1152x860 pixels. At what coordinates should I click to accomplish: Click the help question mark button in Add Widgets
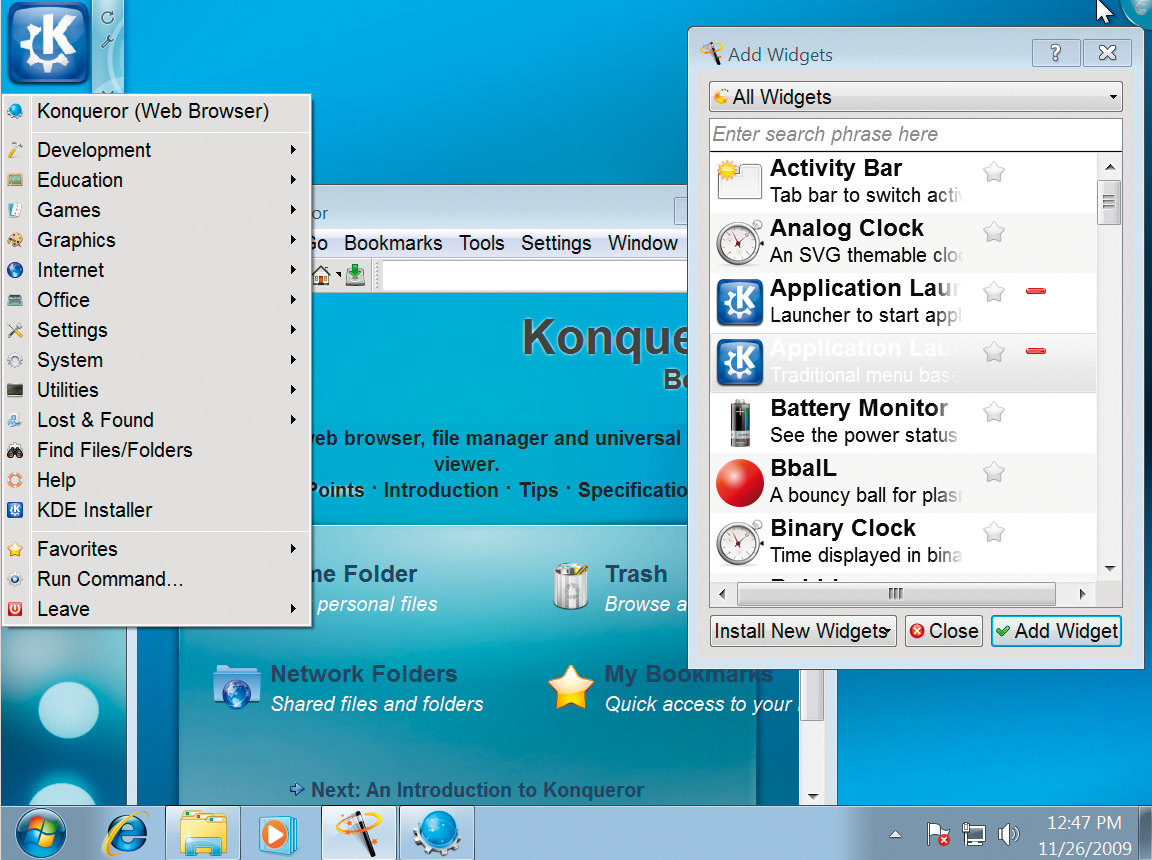point(1056,53)
